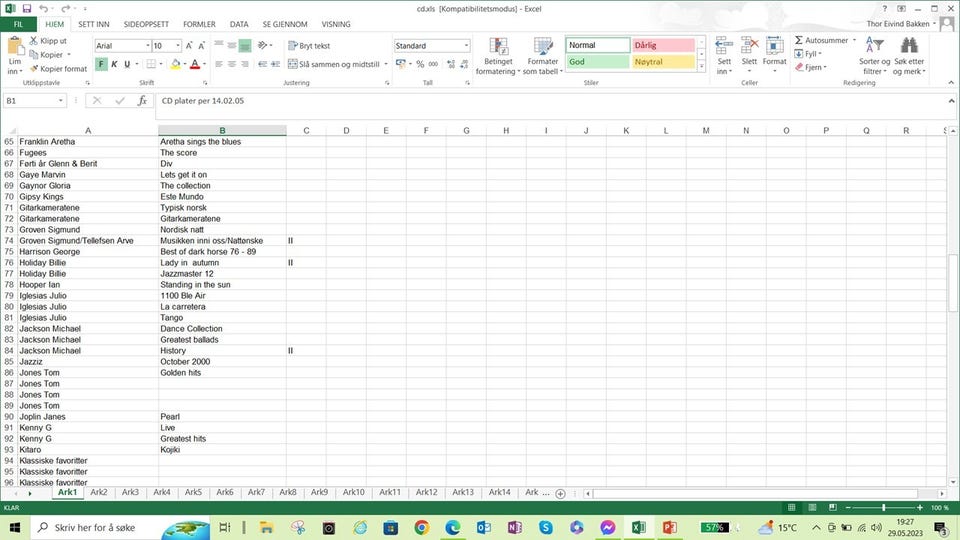
Task: Click the insert function fx icon
Action: tap(142, 101)
